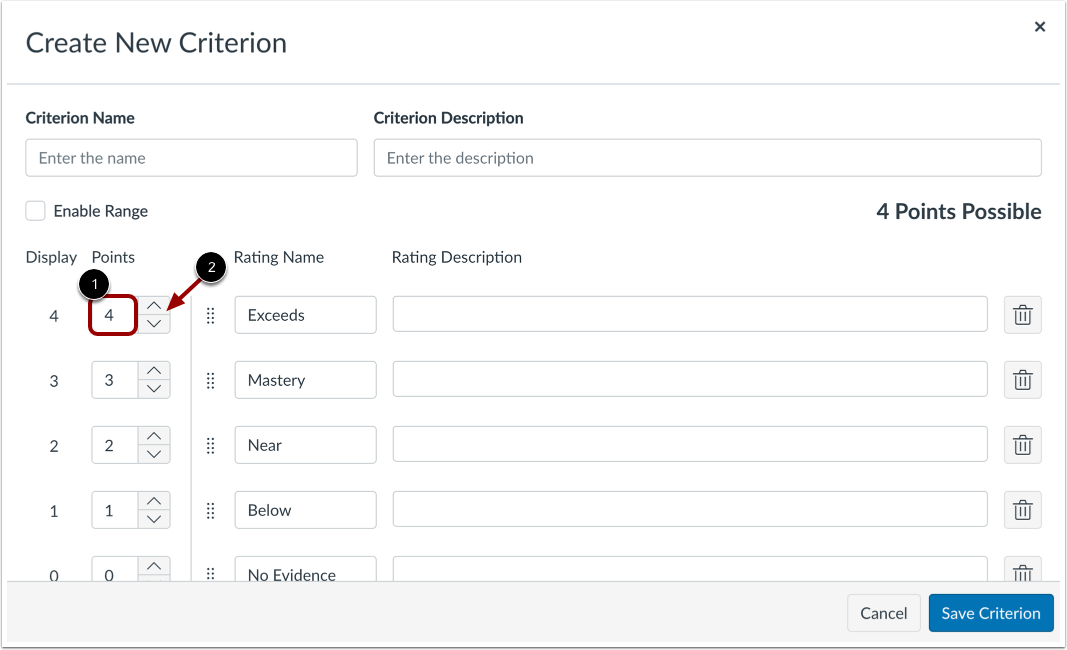Click trash icon for Near rating
The width and height of the screenshot is (1067, 650).
(x=1022, y=445)
